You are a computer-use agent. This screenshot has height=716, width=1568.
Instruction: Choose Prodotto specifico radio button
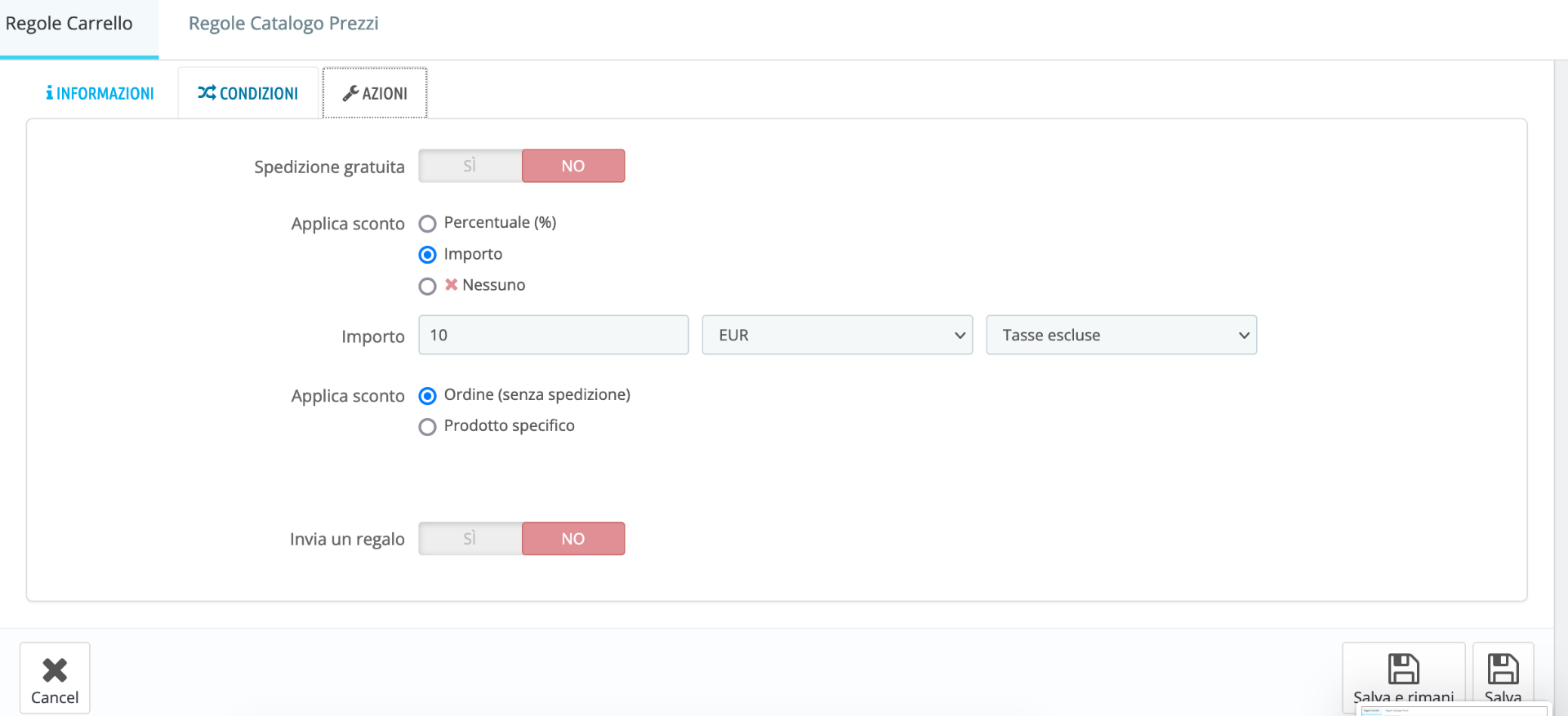pos(427,427)
